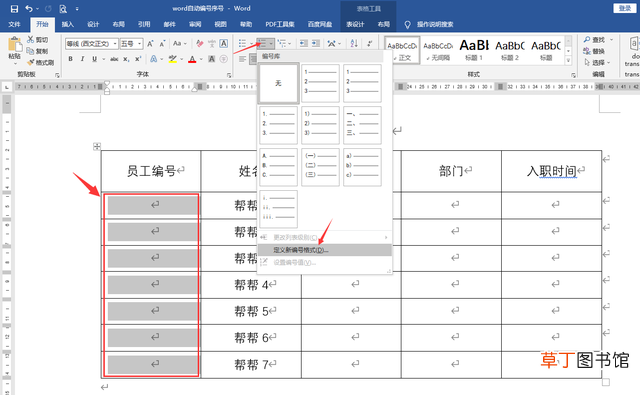Click the Copy (复制) icon
The height and width of the screenshot is (395, 640).
31,51
